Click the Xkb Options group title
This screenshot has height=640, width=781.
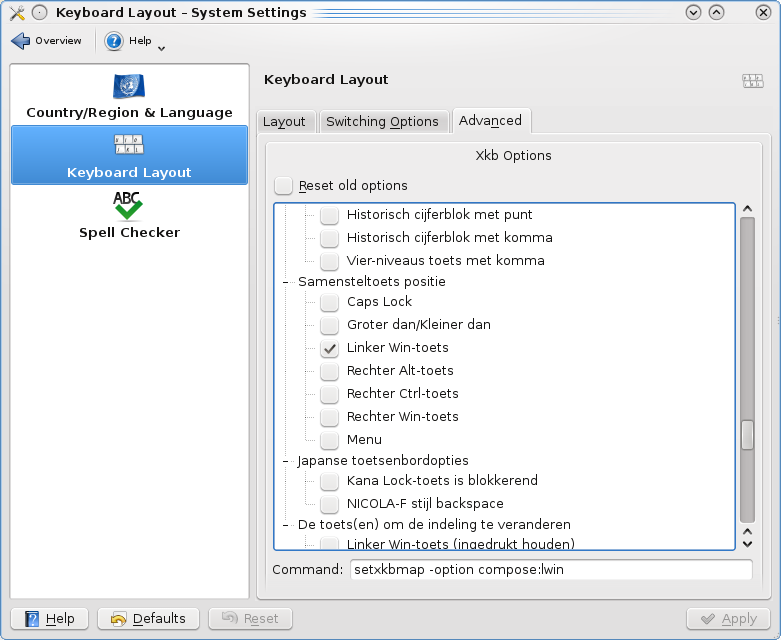pyautogui.click(x=513, y=155)
